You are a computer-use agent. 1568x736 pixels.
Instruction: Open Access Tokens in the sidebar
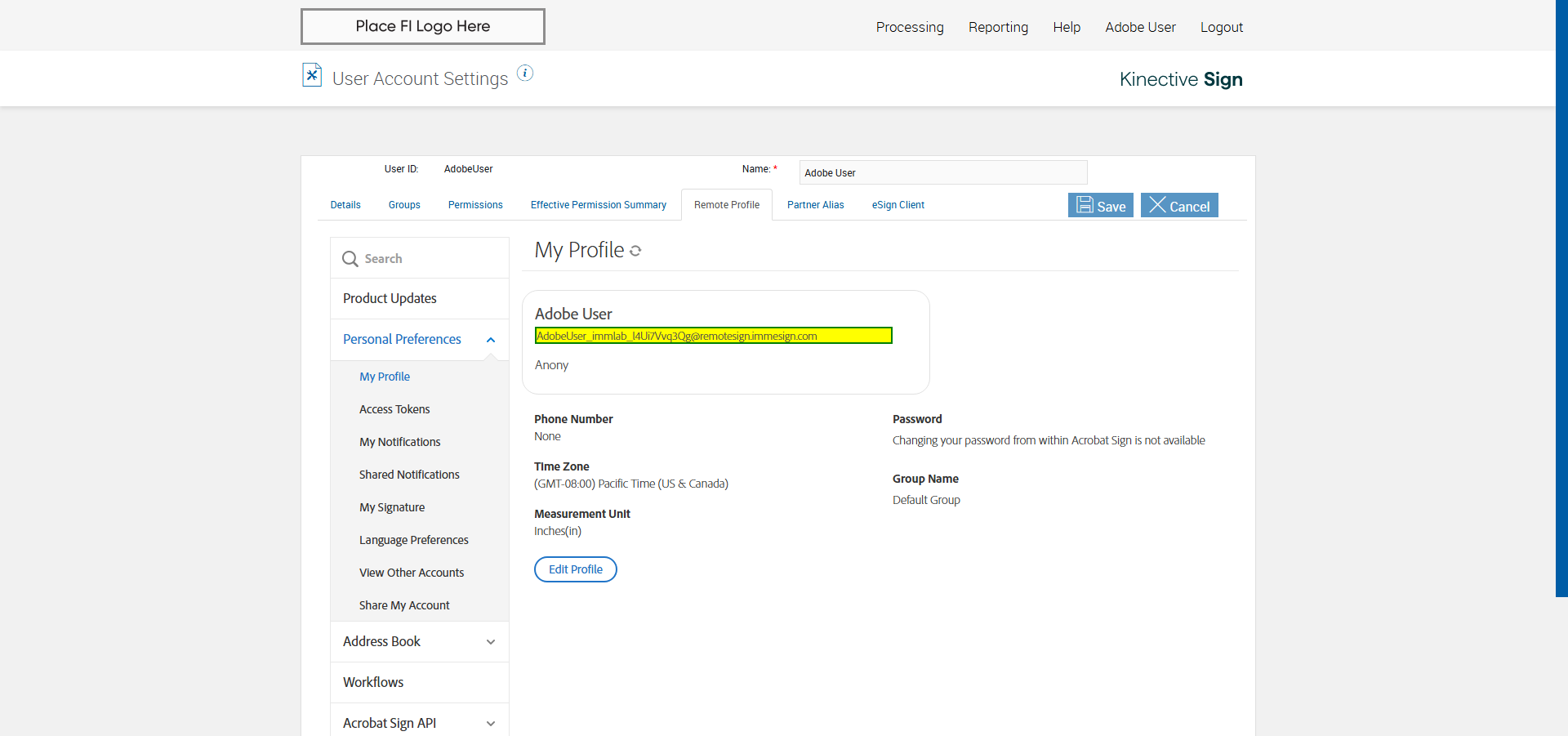click(x=394, y=409)
